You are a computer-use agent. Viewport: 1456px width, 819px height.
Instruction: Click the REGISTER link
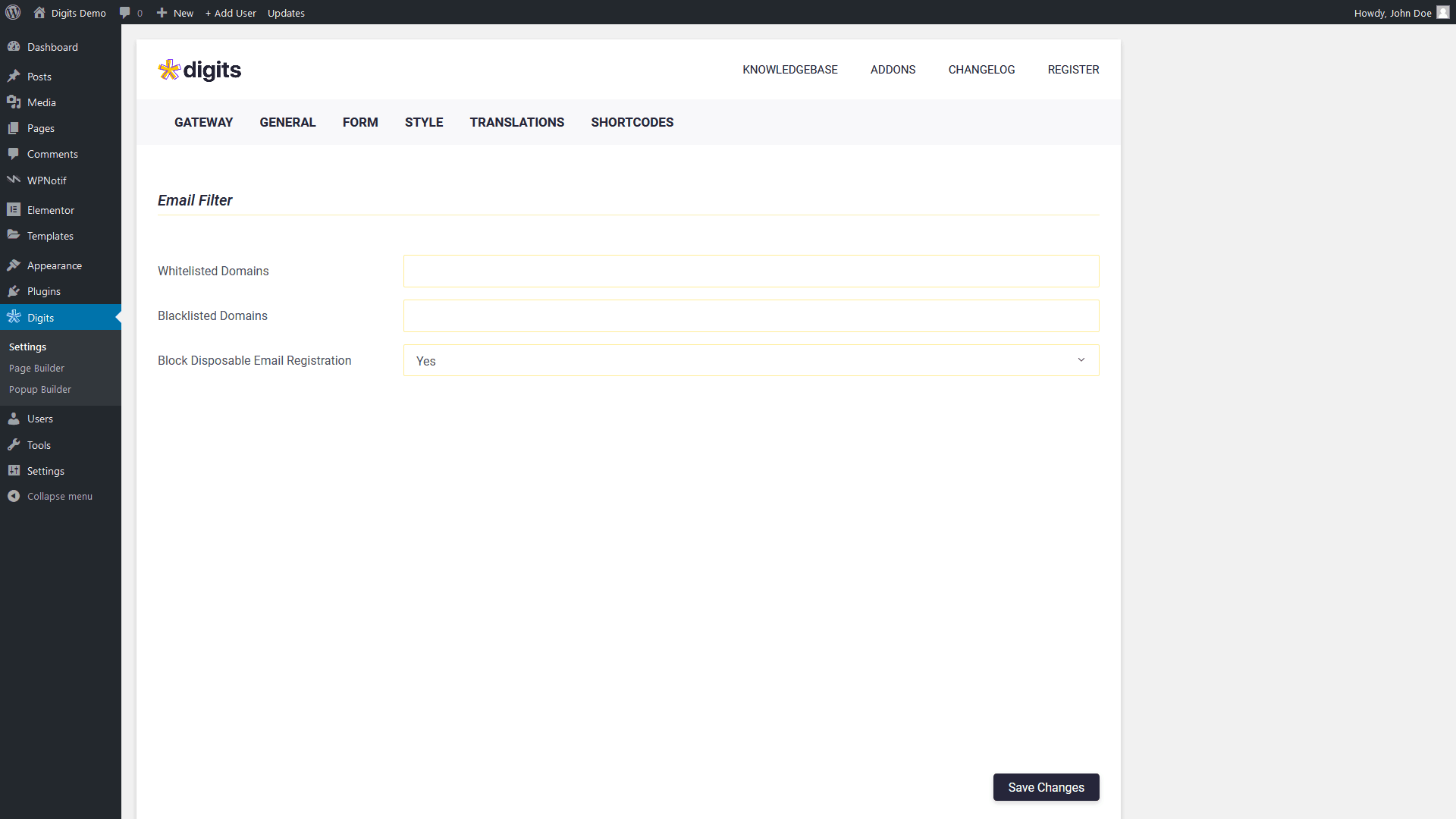click(1073, 69)
